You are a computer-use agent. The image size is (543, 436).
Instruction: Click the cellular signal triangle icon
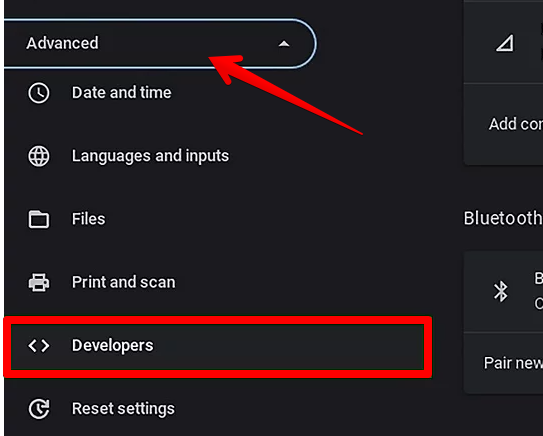(x=505, y=43)
